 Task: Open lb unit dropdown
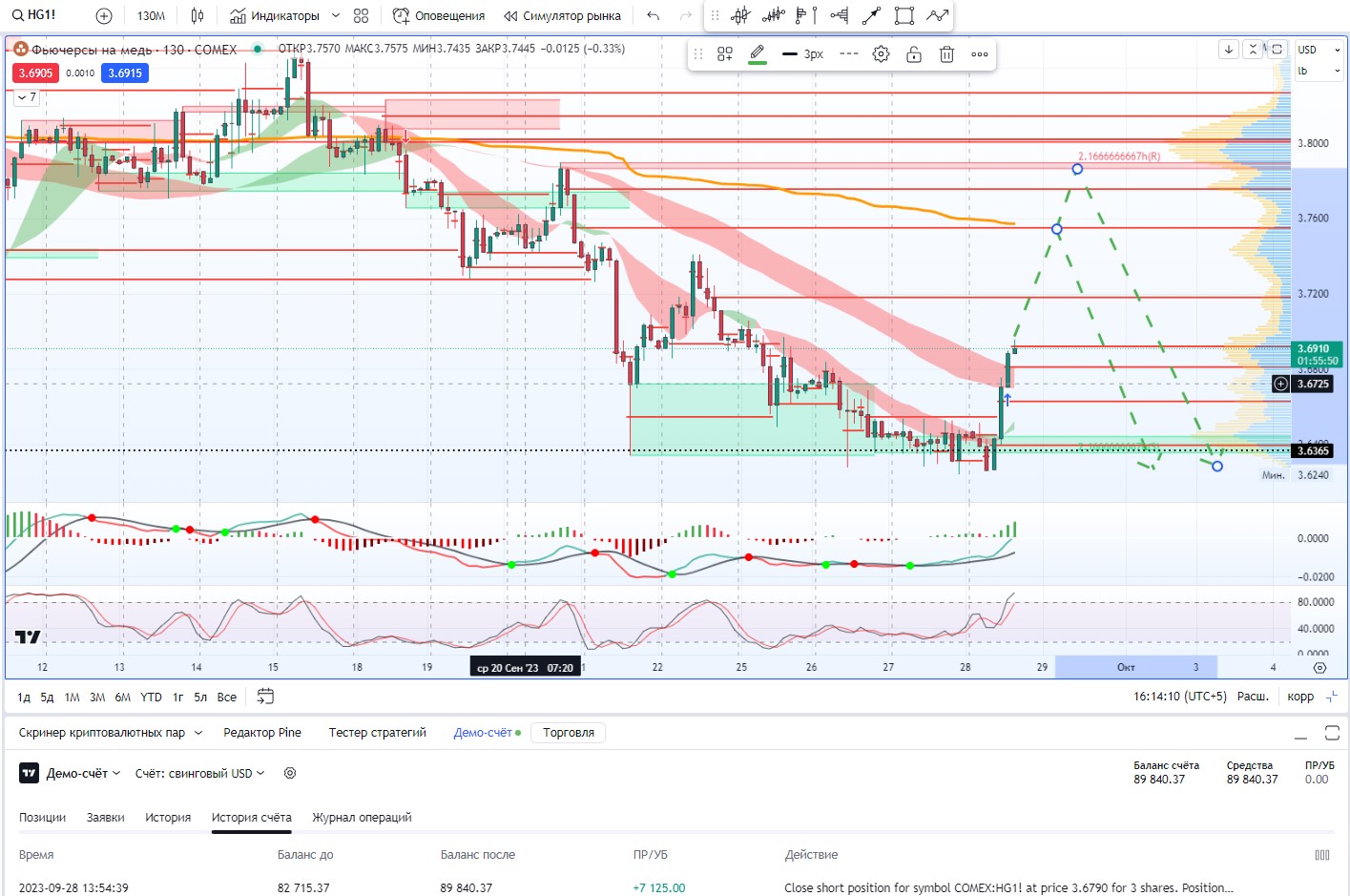coord(1319,71)
